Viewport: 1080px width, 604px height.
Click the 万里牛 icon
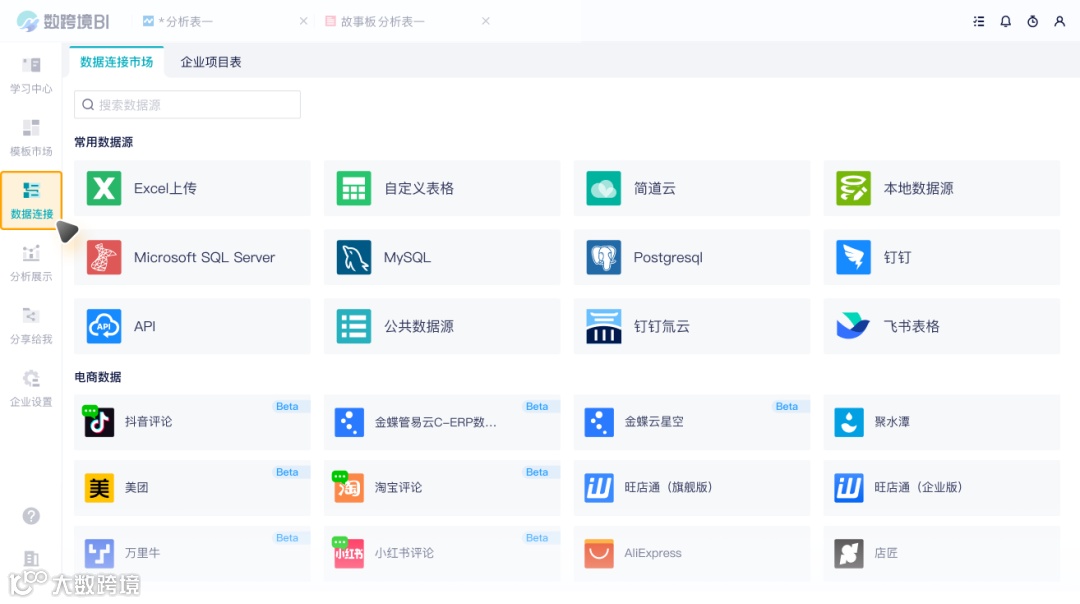[x=99, y=553]
